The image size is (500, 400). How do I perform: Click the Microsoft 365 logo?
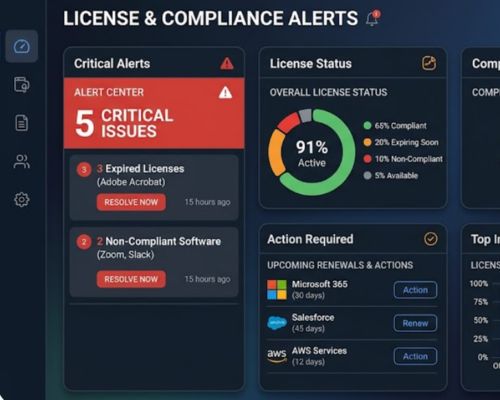coord(277,289)
